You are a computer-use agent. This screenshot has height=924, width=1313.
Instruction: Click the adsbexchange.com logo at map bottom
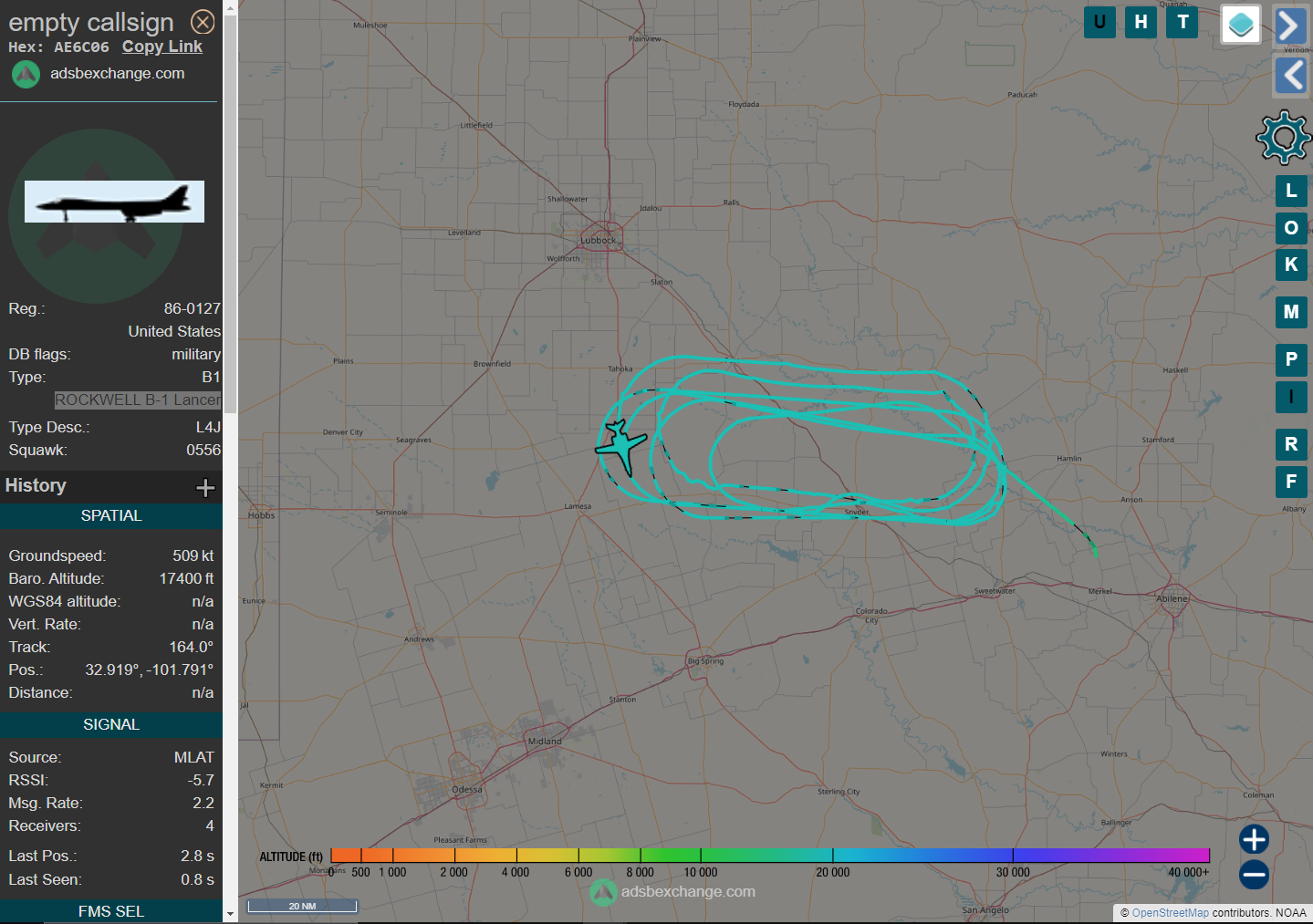pos(673,892)
